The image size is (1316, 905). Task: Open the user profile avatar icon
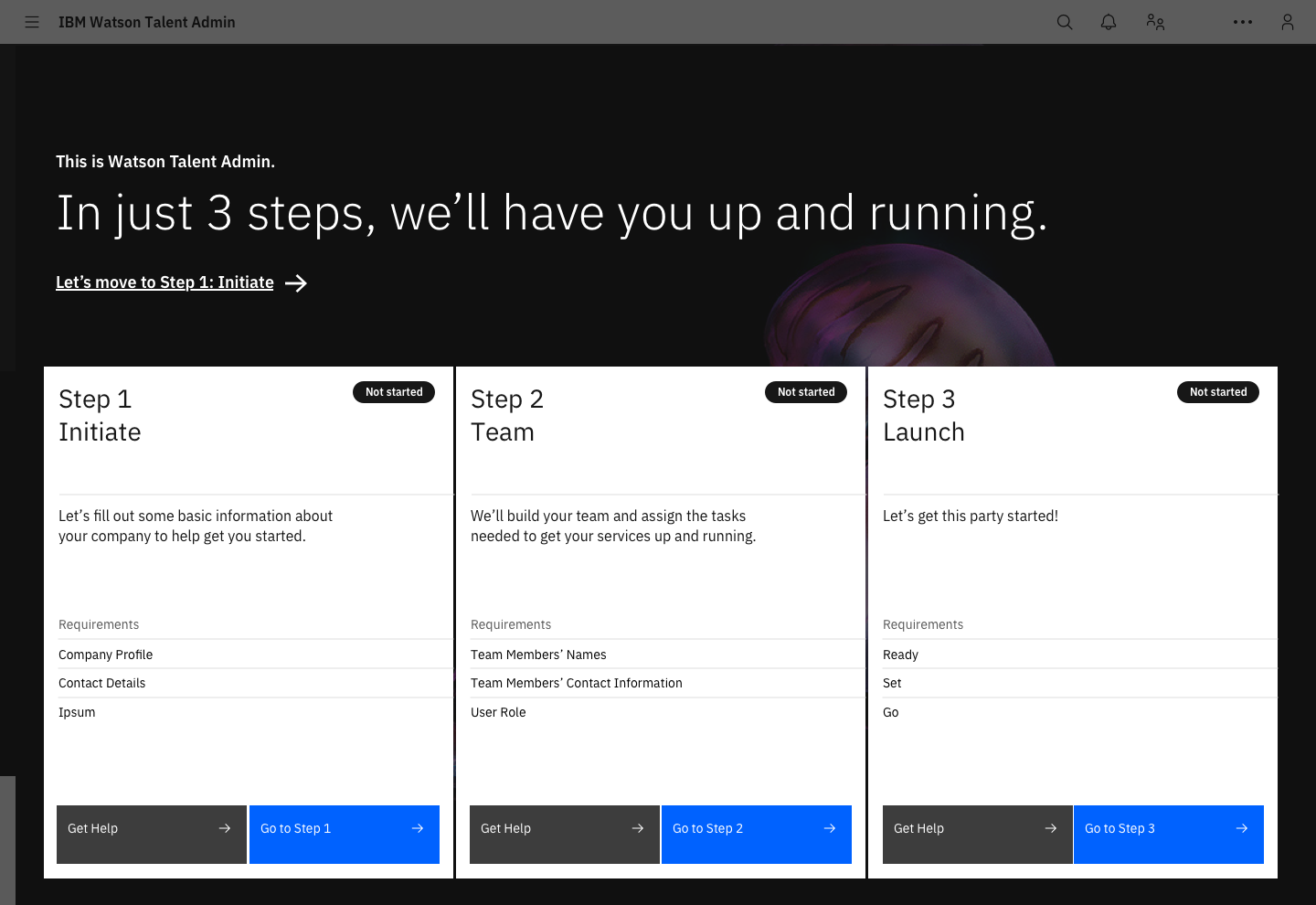click(1288, 22)
